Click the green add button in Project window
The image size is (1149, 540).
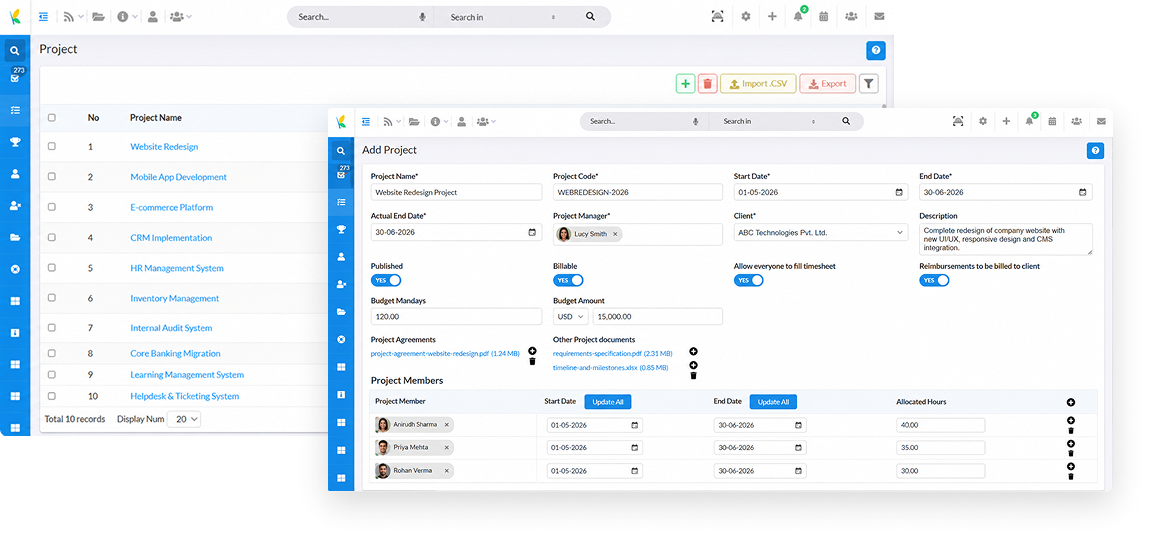685,84
